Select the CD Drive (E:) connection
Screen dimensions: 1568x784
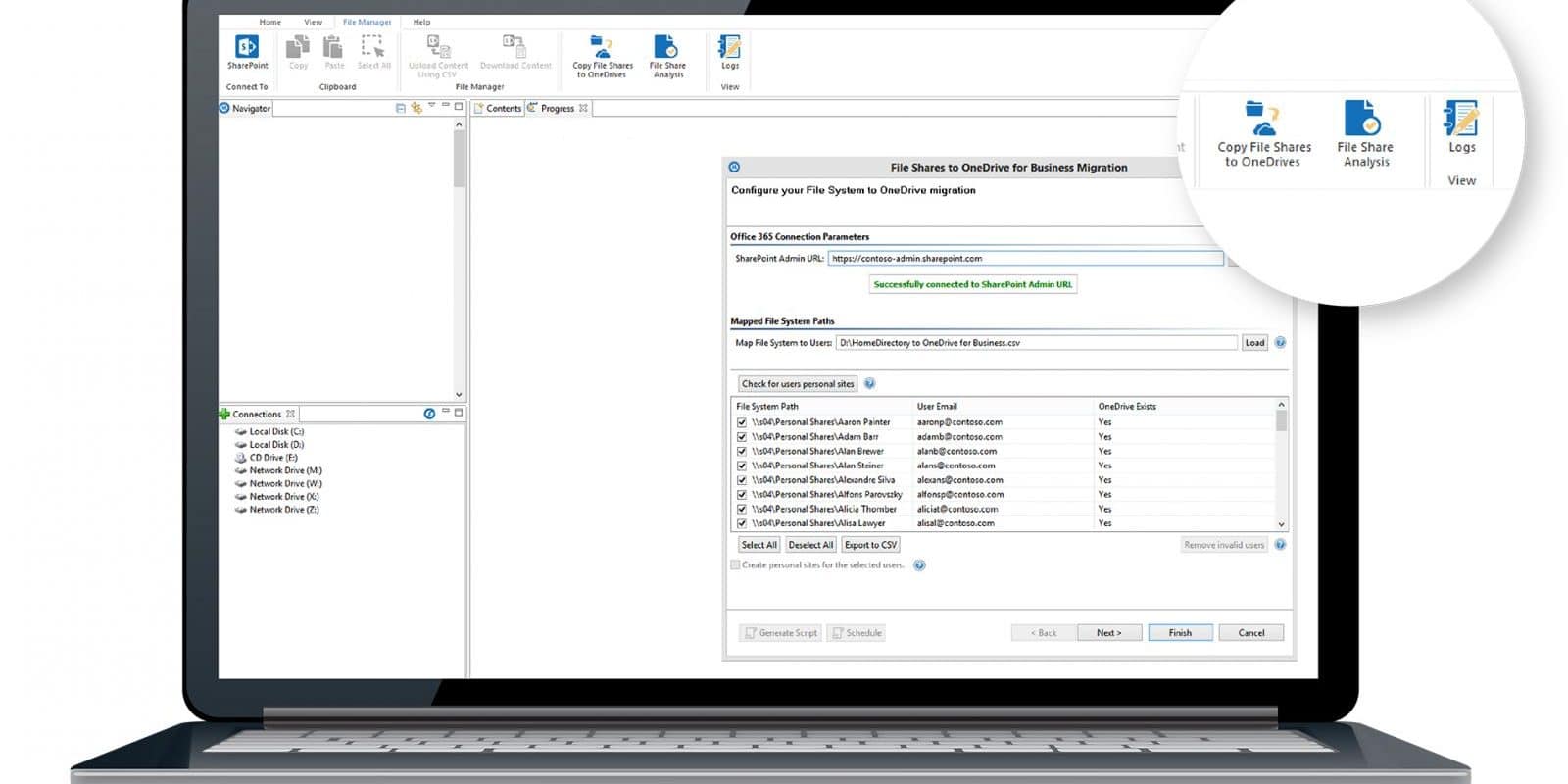pyautogui.click(x=266, y=458)
